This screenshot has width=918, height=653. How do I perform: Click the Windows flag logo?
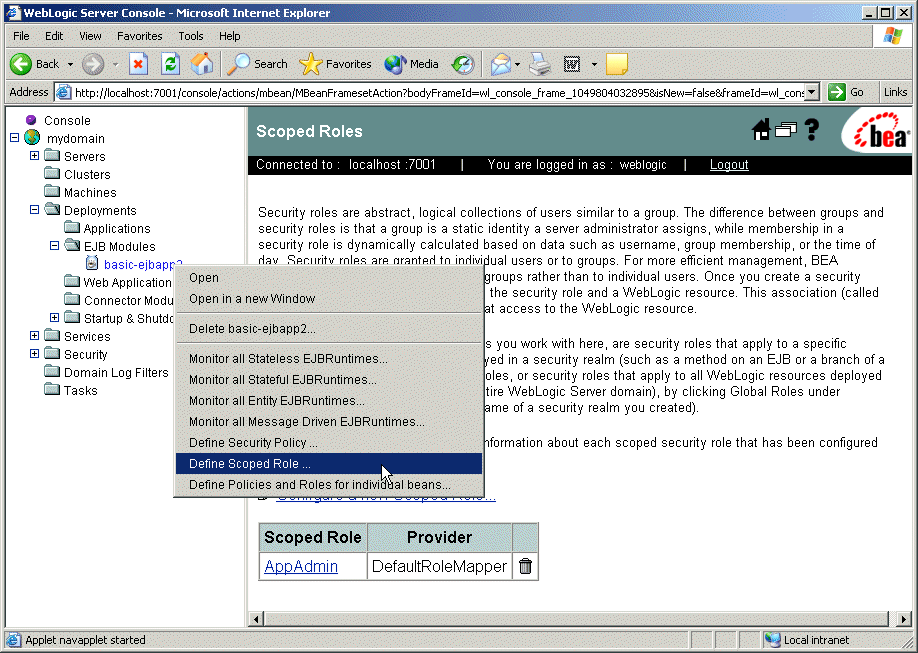coord(892,36)
